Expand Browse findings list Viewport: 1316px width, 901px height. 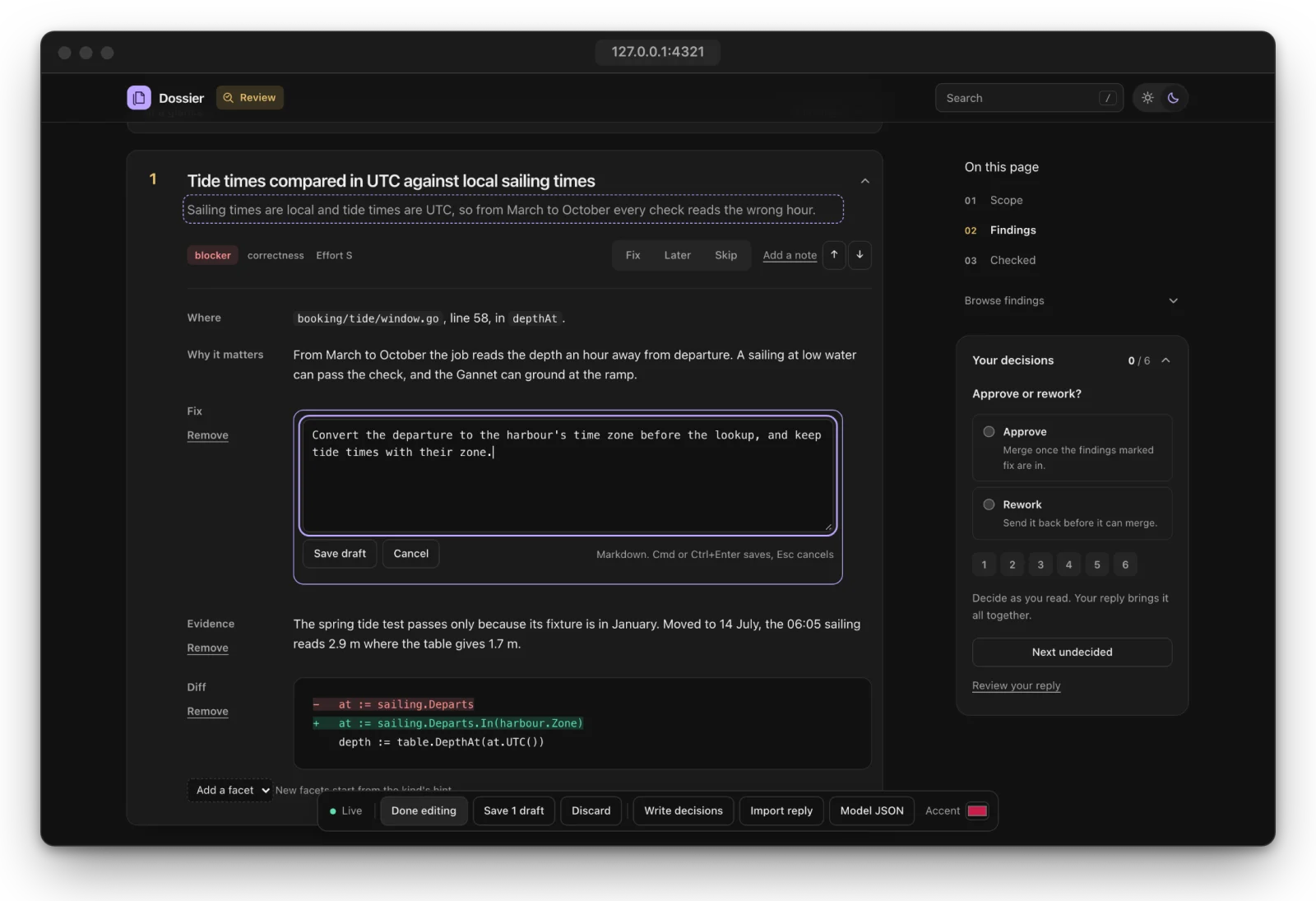click(x=1071, y=300)
